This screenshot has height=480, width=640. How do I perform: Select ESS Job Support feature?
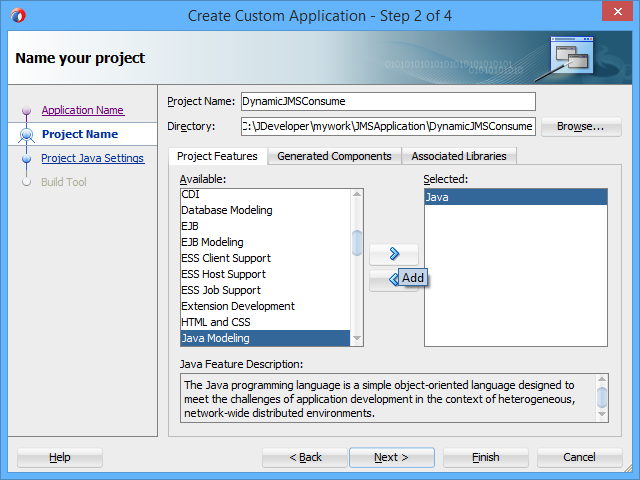point(265,290)
